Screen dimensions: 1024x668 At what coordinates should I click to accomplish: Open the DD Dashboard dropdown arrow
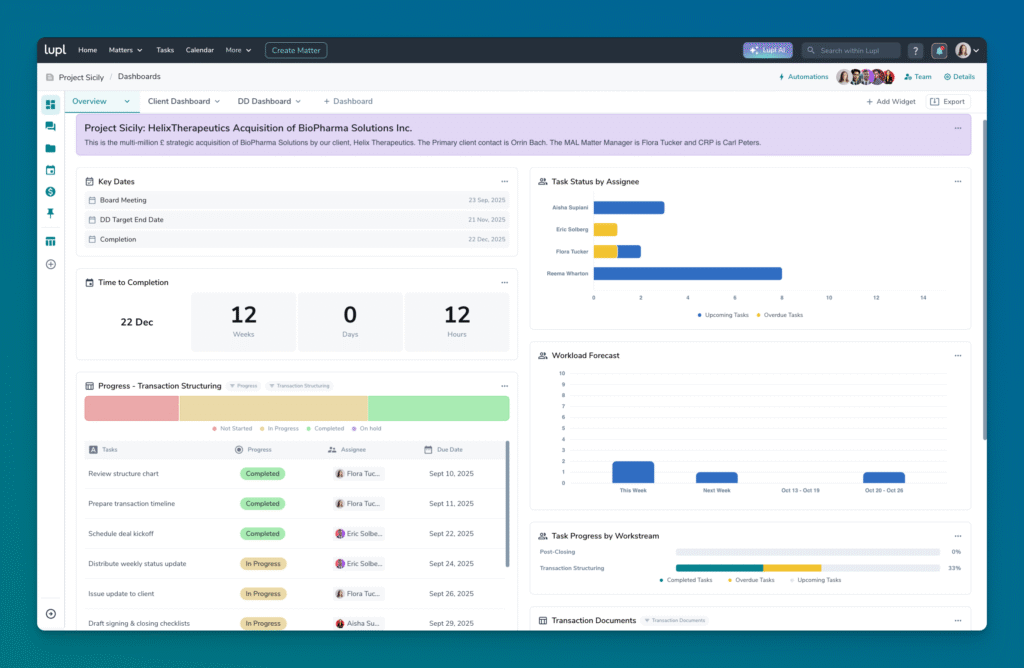(x=298, y=101)
